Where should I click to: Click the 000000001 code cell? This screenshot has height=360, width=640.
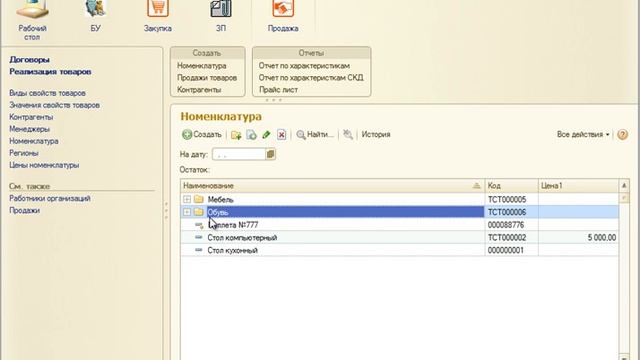pyautogui.click(x=511, y=250)
